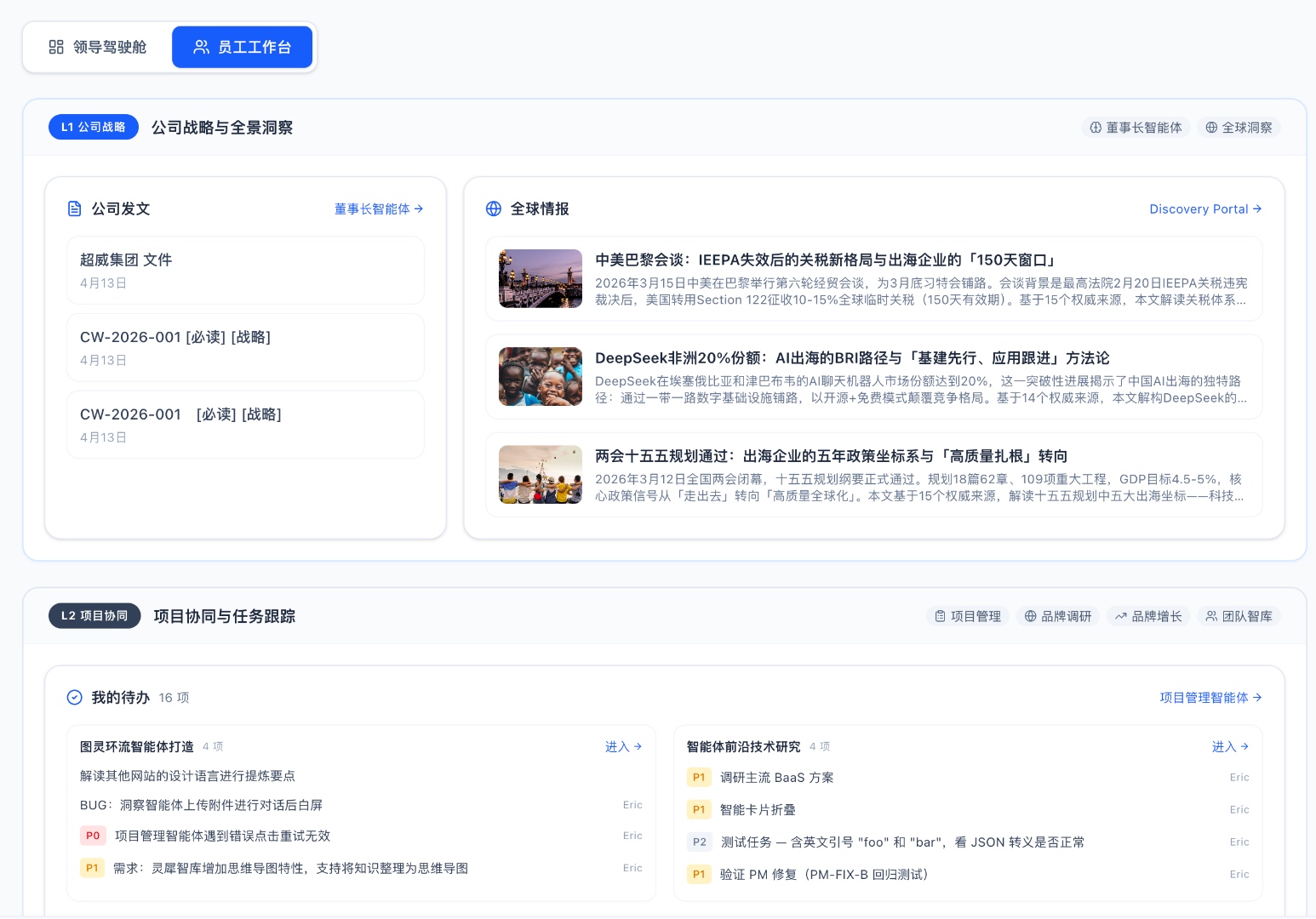Click arrow icon beside Discovery Portal
Image resolution: width=1316 pixels, height=919 pixels.
(x=1257, y=208)
